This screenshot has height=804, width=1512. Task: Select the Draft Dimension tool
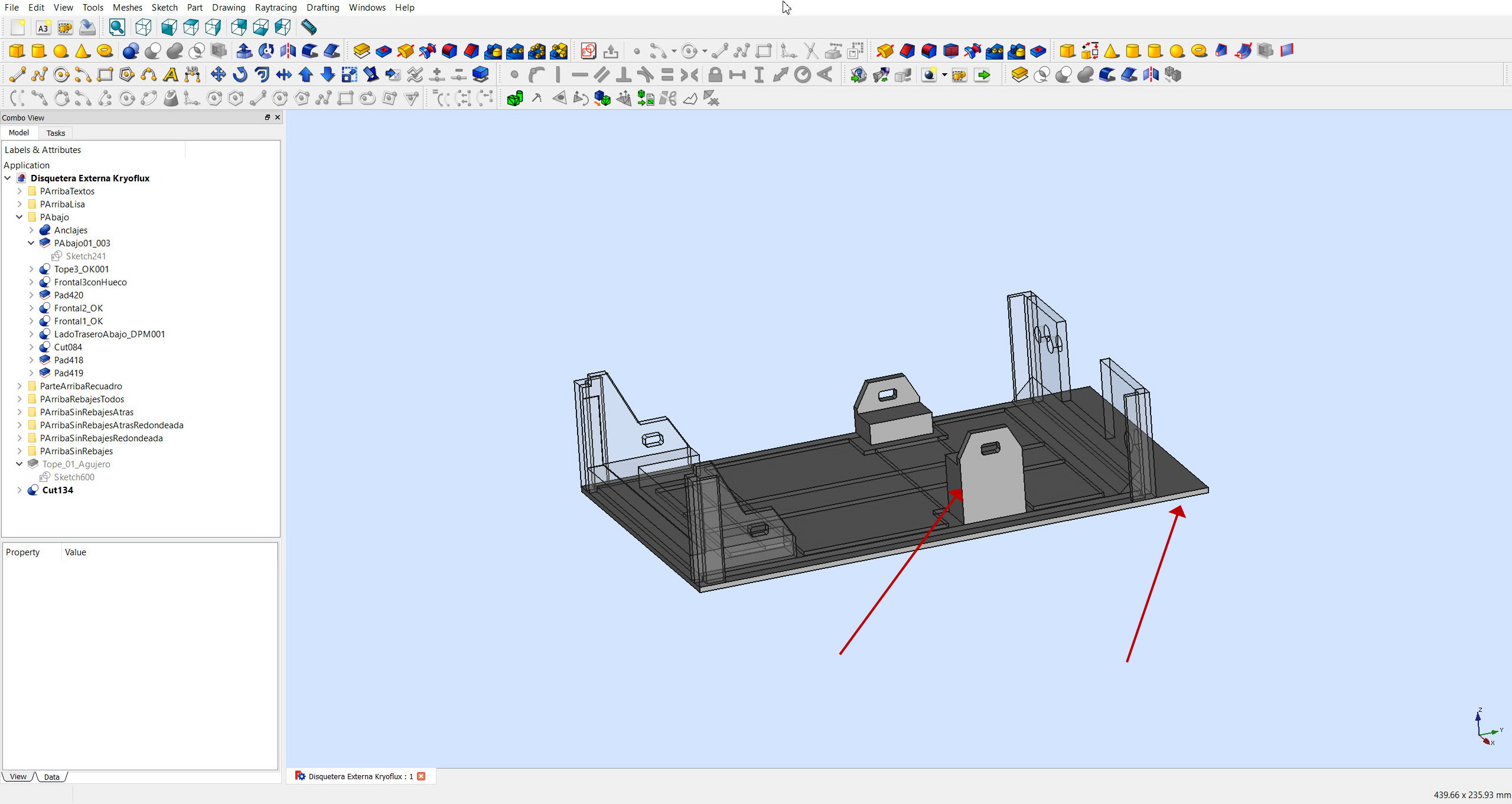(193, 74)
